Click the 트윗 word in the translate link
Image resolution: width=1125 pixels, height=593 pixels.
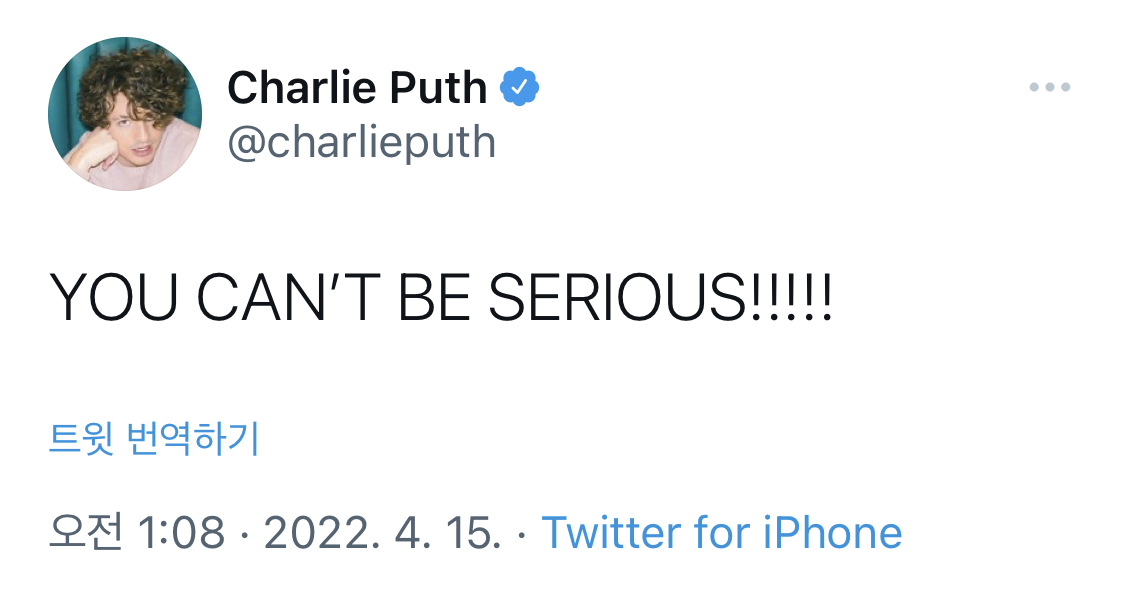coord(80,437)
